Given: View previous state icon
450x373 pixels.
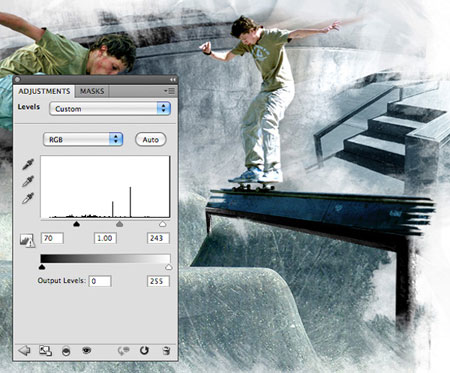Looking at the screenshot, I should (x=123, y=351).
